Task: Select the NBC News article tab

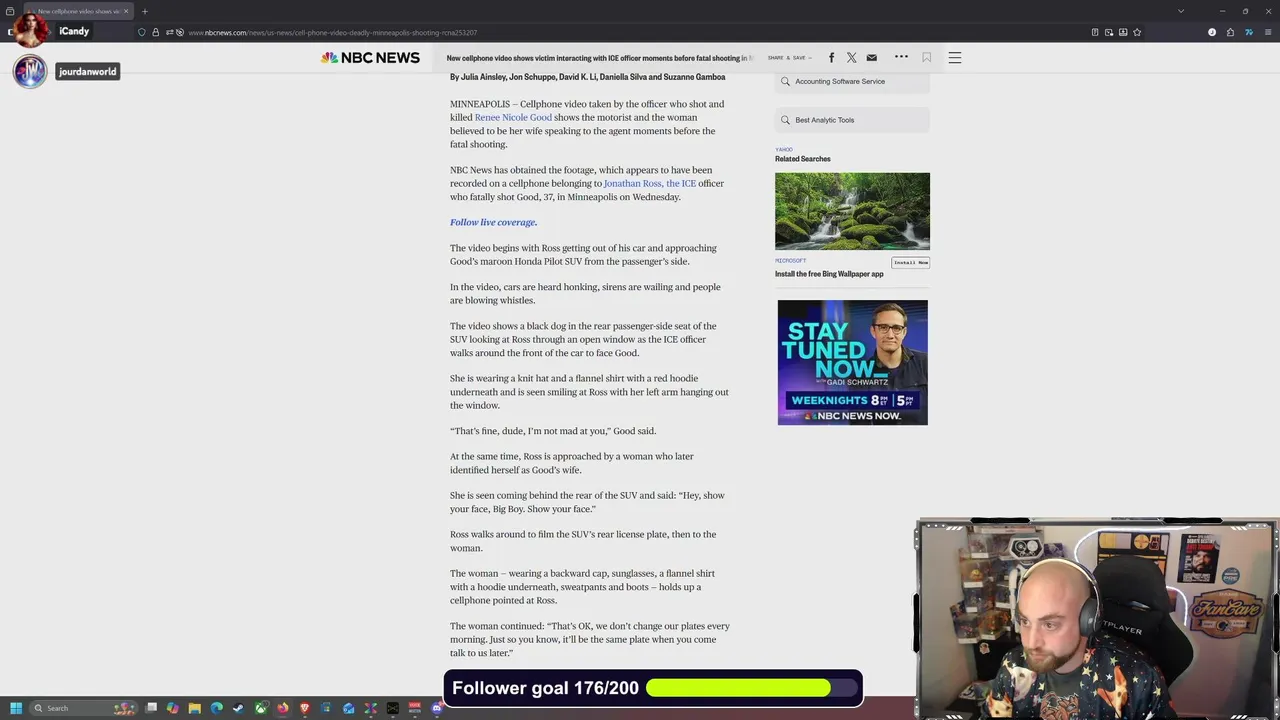Action: 78,11
